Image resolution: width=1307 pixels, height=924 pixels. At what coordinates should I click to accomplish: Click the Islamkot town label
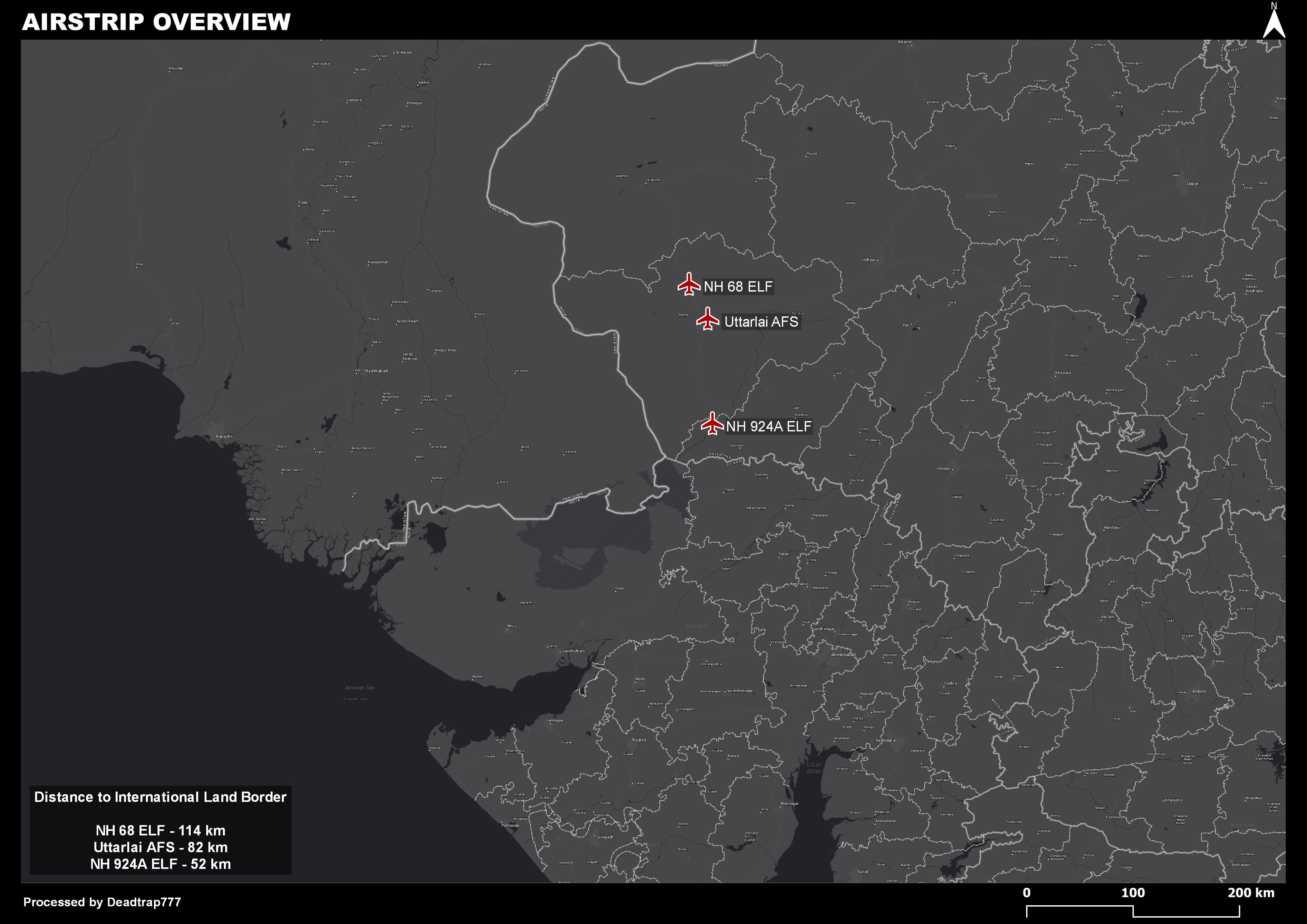coord(570,452)
